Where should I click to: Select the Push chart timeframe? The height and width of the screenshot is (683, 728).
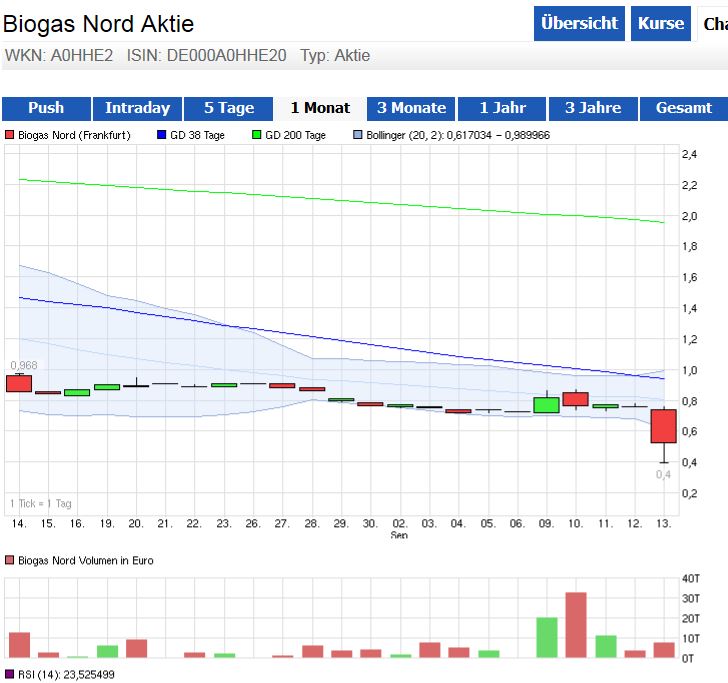[46, 108]
